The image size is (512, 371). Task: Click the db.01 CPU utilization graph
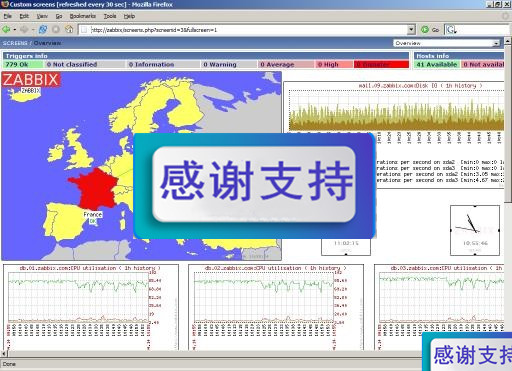pos(91,307)
